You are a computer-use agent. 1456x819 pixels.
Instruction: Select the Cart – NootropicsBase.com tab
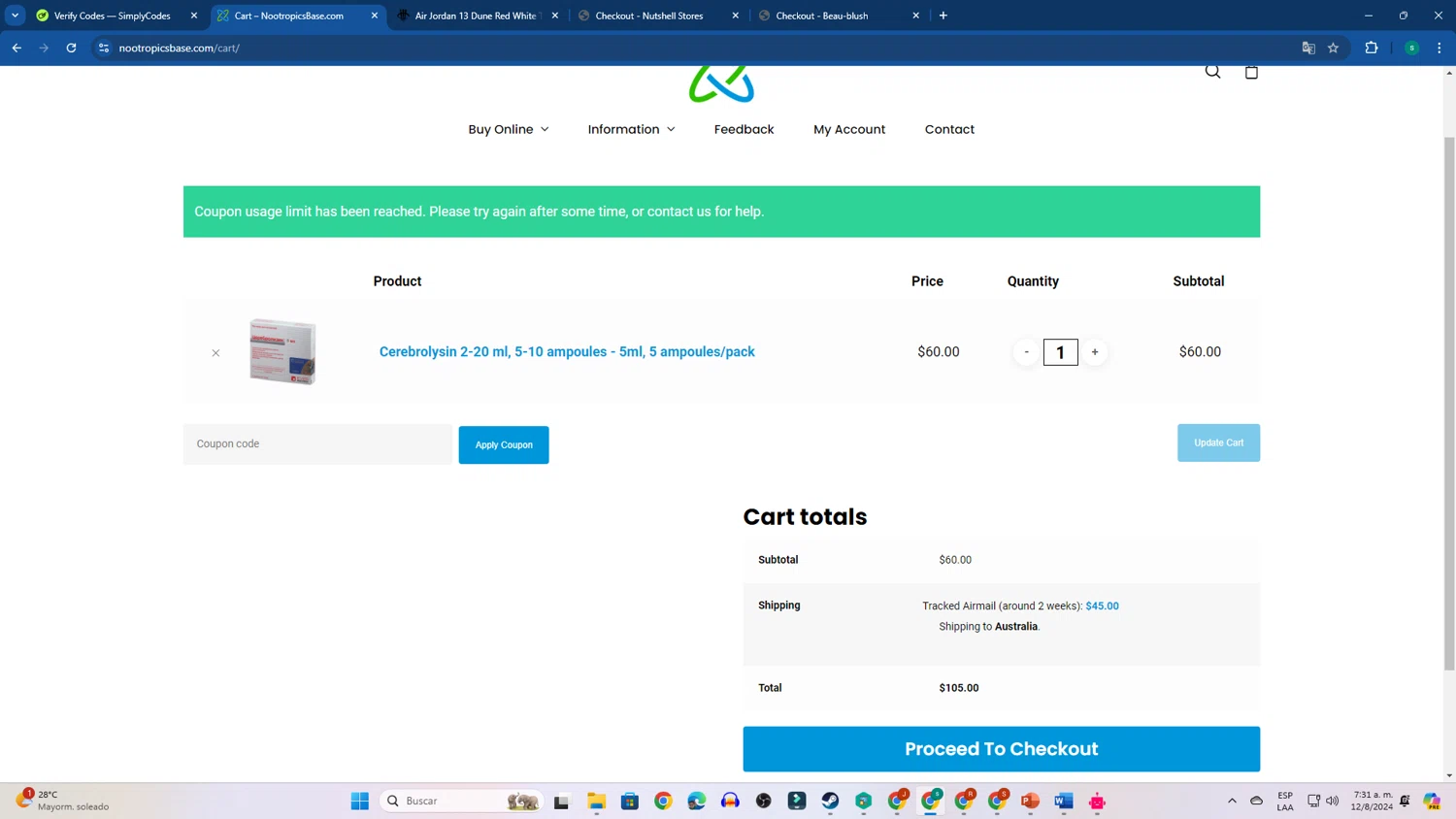288,16
